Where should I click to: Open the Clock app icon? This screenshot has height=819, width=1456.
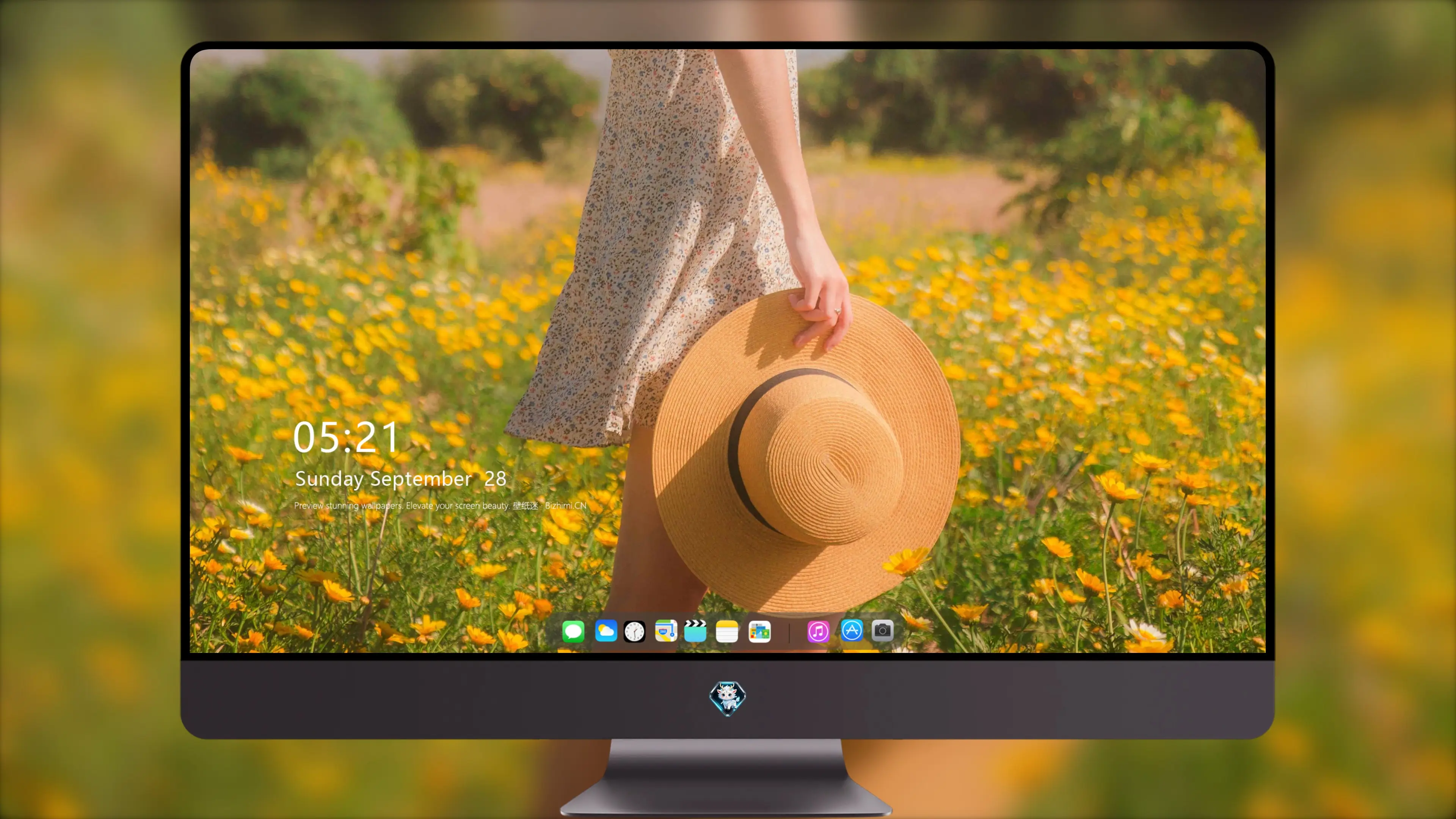[x=635, y=631]
